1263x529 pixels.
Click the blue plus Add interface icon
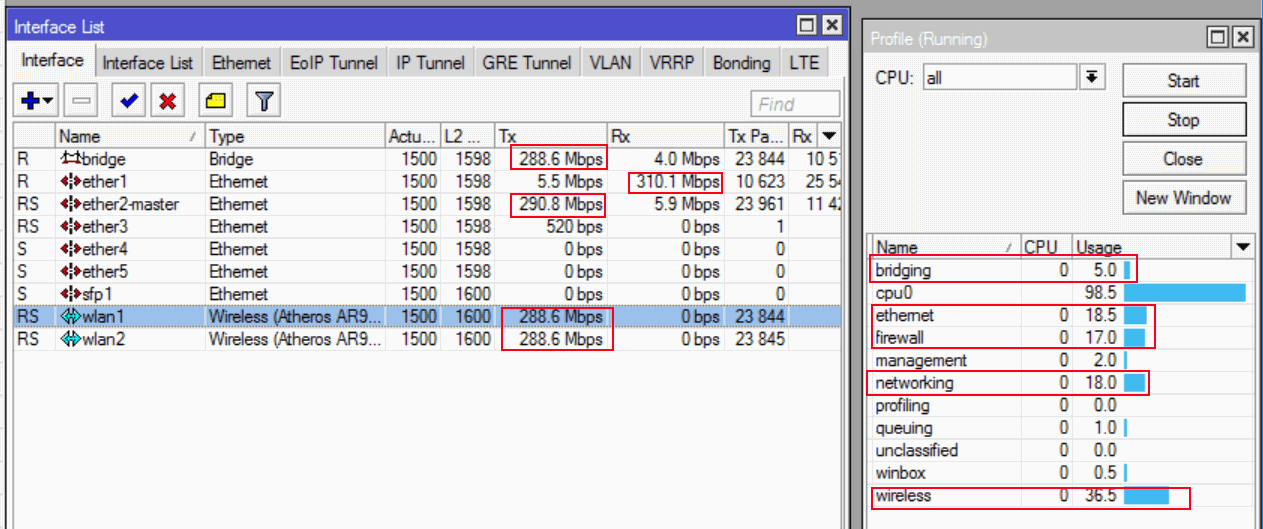click(x=29, y=100)
